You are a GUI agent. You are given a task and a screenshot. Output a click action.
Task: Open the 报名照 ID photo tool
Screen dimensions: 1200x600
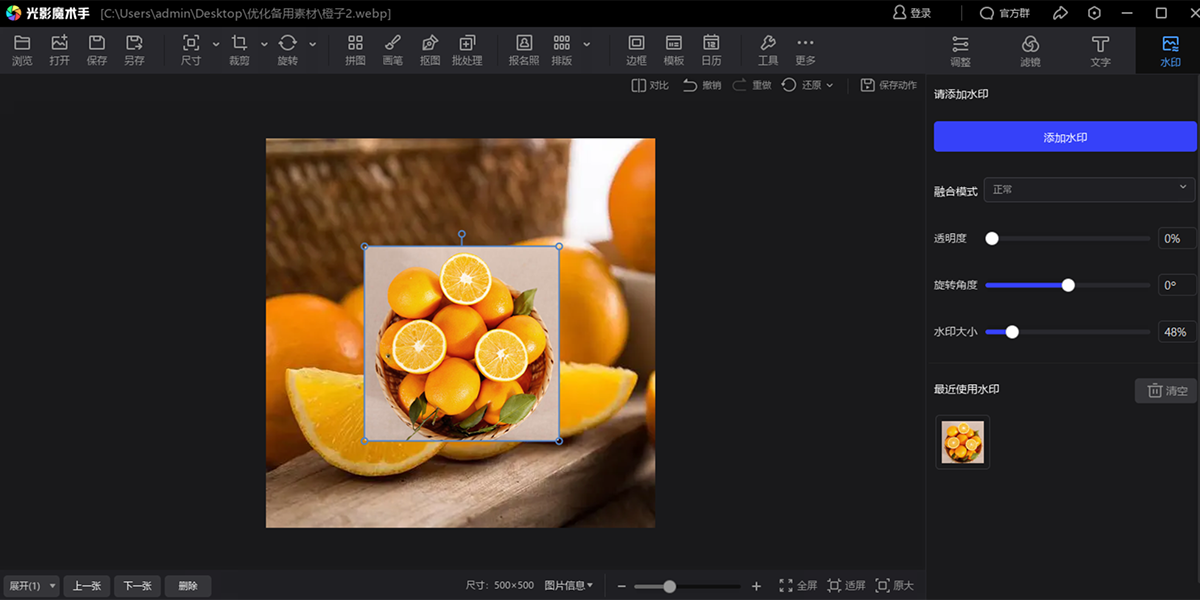click(524, 50)
